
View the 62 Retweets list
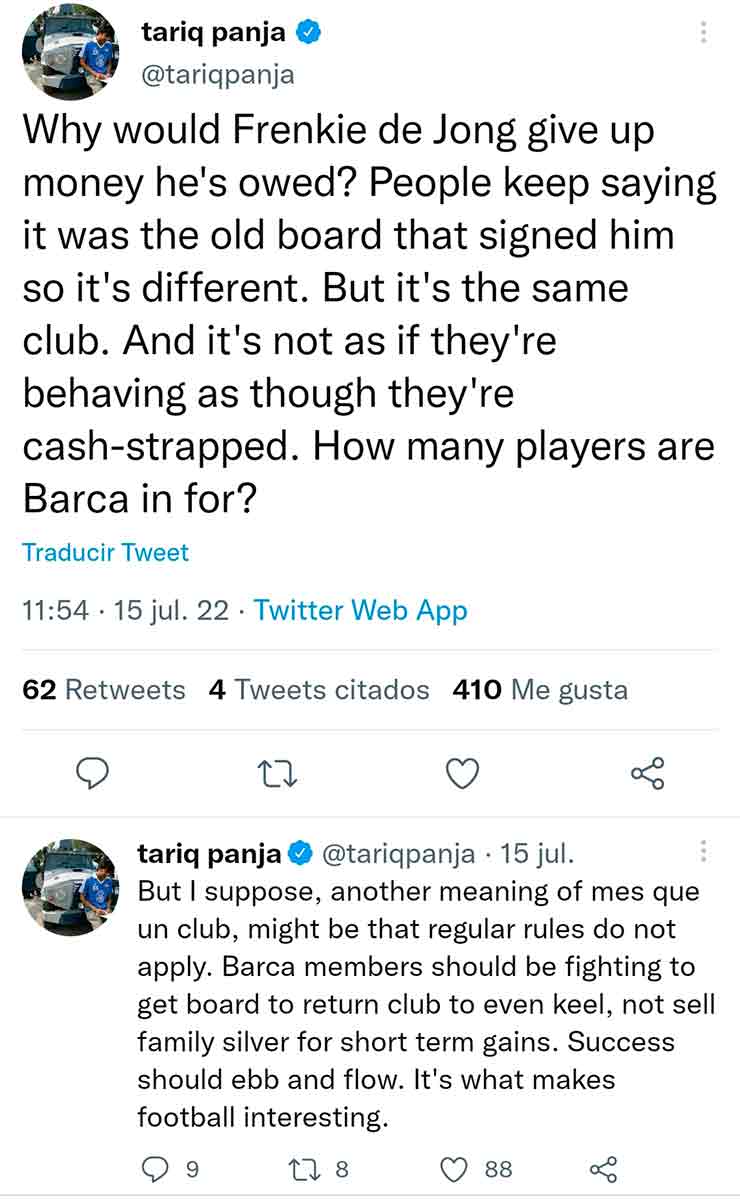(x=104, y=690)
